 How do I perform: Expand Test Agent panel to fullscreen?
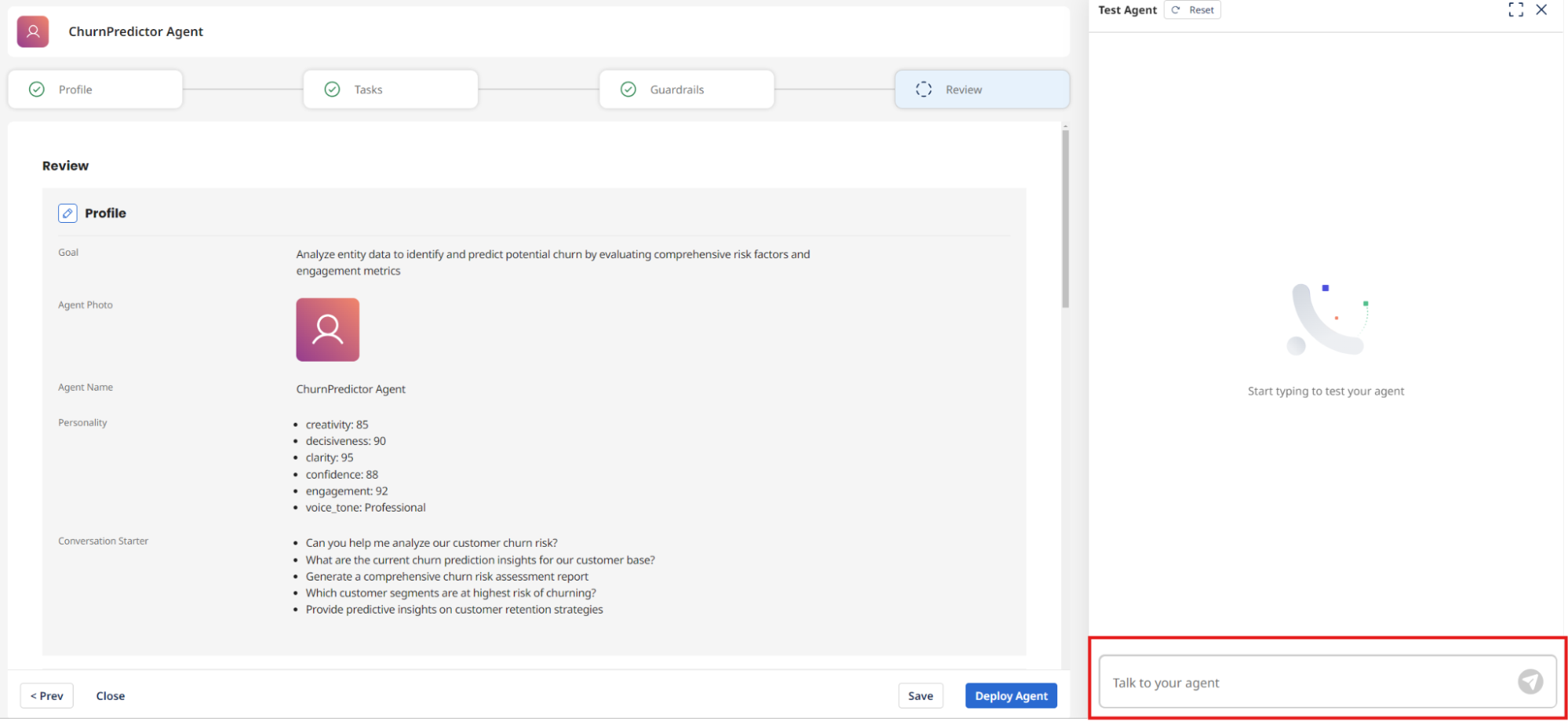pyautogui.click(x=1516, y=9)
